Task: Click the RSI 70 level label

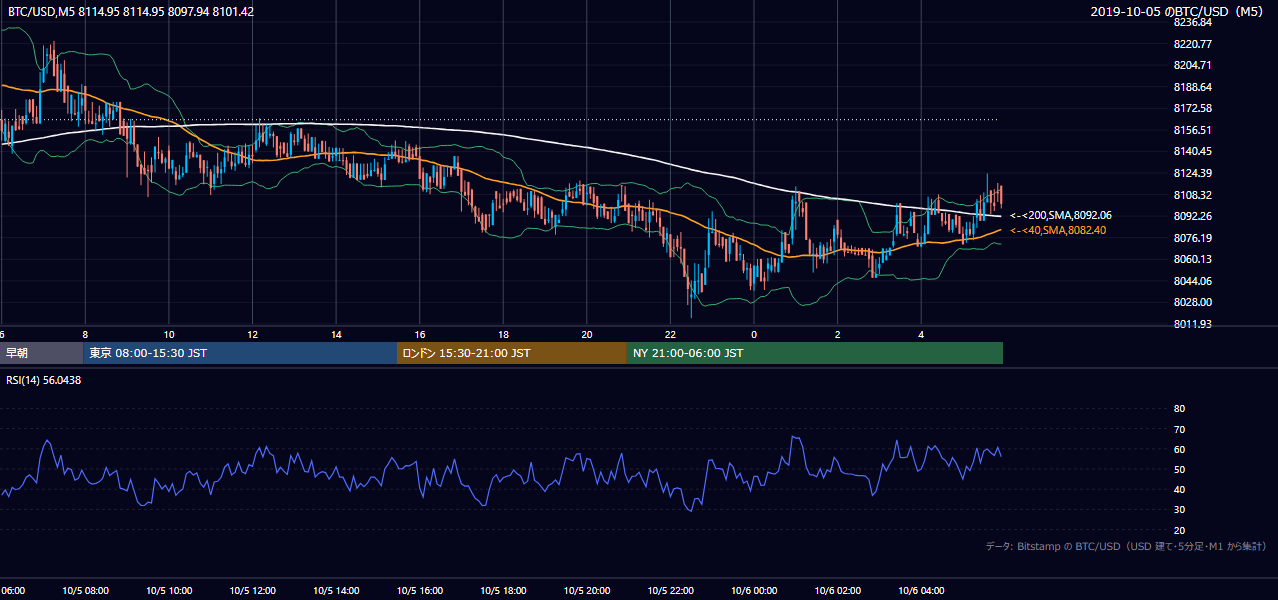Action: (x=1179, y=429)
